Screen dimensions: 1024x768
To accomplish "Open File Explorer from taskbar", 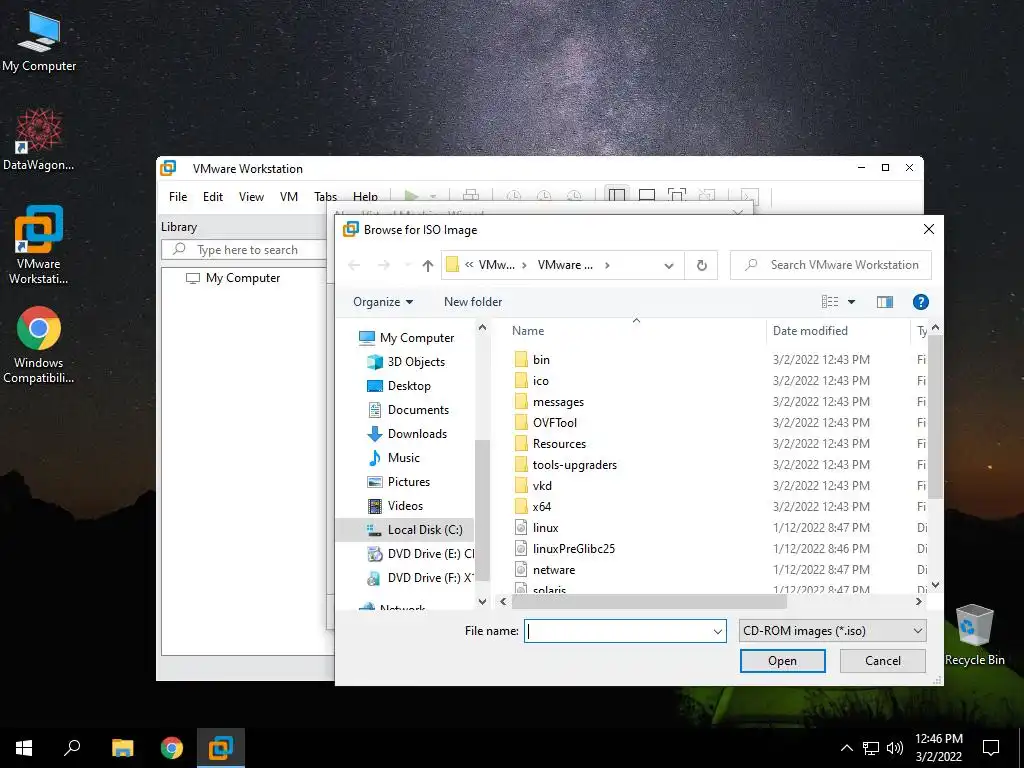I will (122, 748).
